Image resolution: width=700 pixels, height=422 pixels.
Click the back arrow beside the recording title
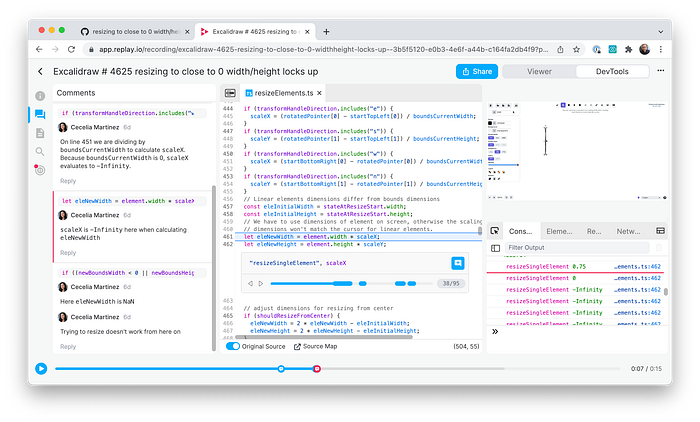(41, 71)
